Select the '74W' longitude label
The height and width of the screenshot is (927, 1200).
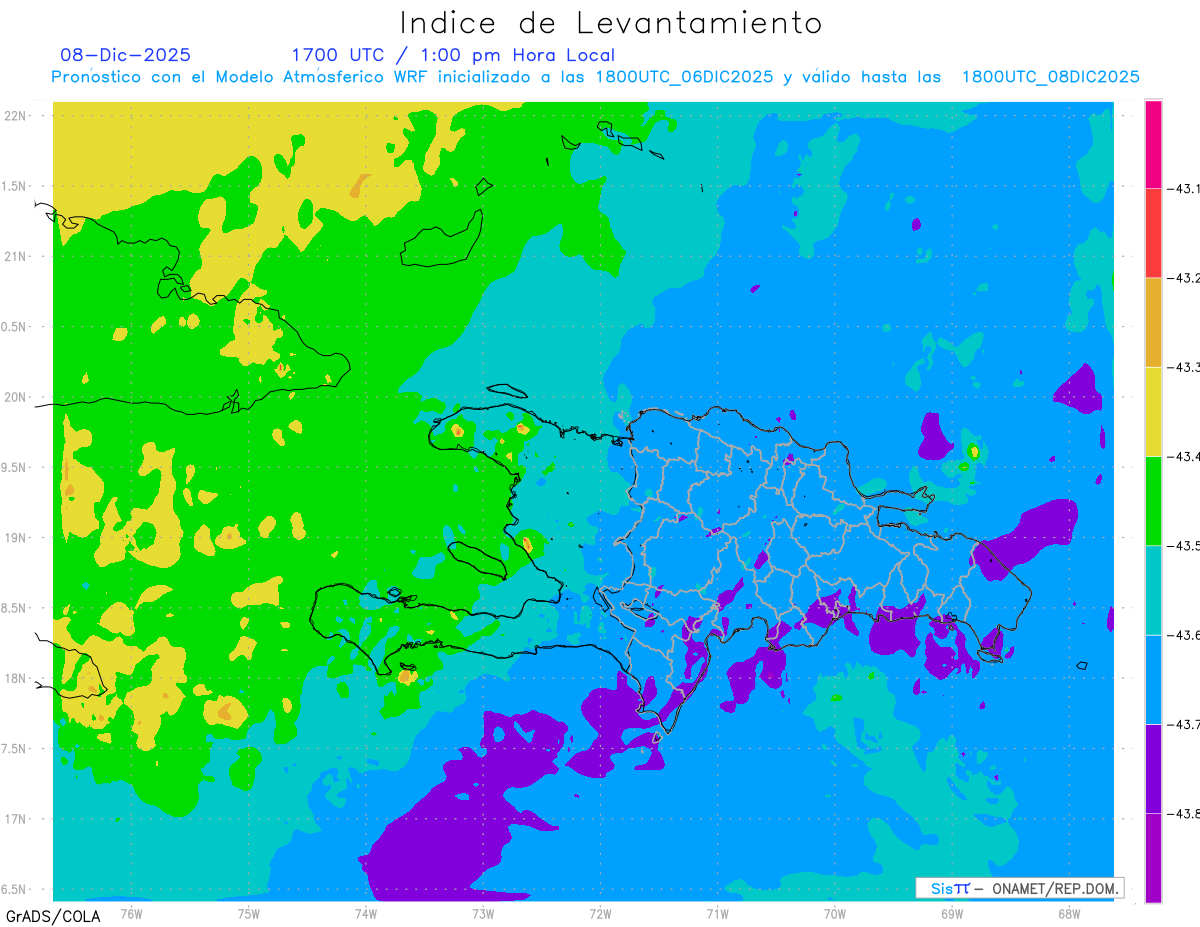point(366,913)
